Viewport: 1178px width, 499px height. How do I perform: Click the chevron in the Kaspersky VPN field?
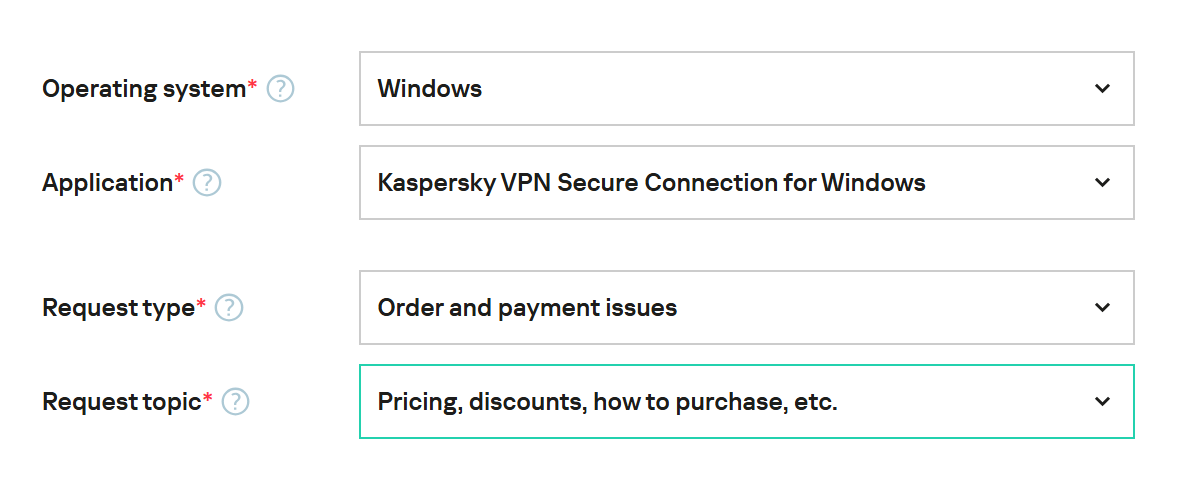click(1102, 183)
